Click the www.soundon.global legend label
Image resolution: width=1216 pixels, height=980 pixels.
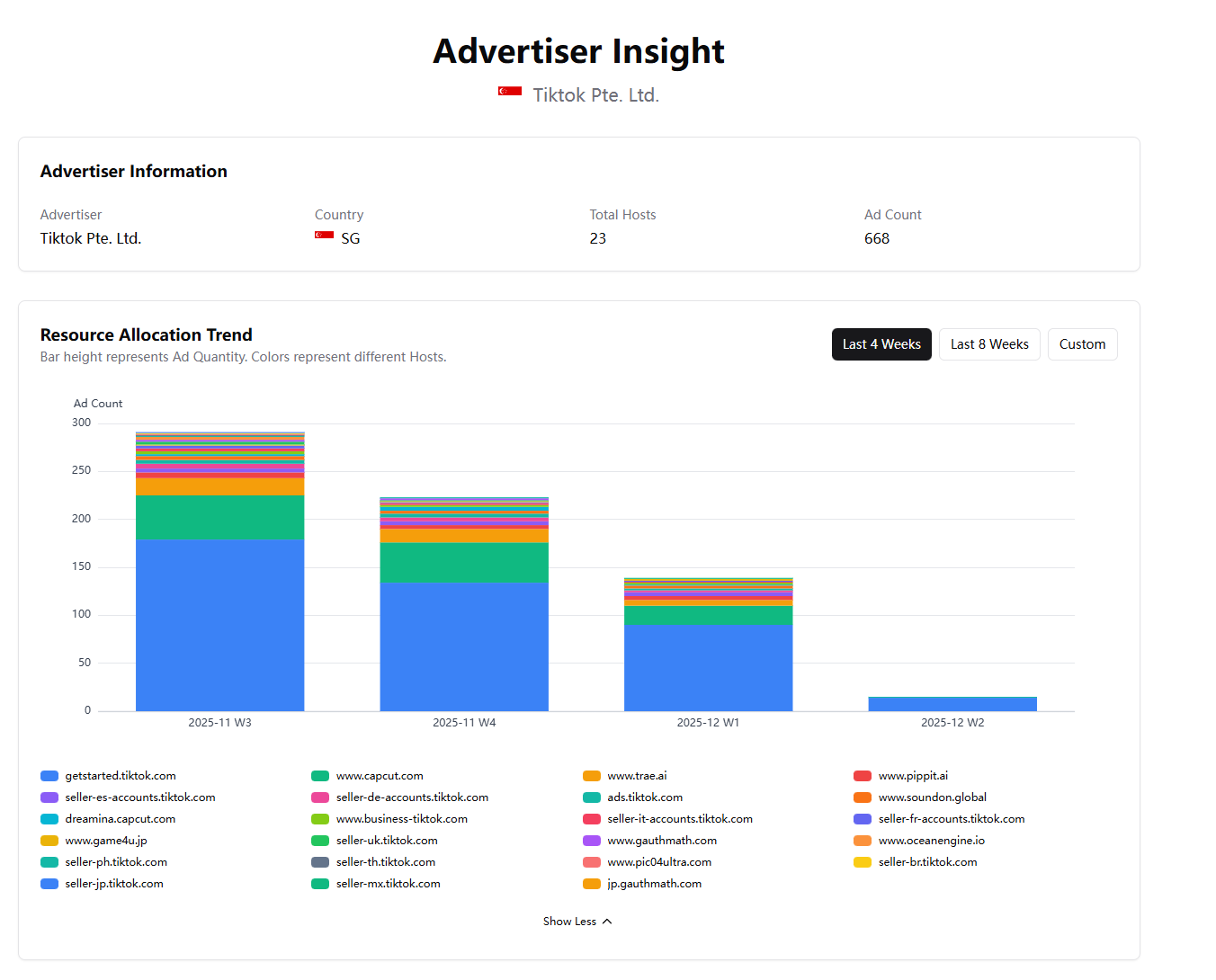(x=933, y=797)
